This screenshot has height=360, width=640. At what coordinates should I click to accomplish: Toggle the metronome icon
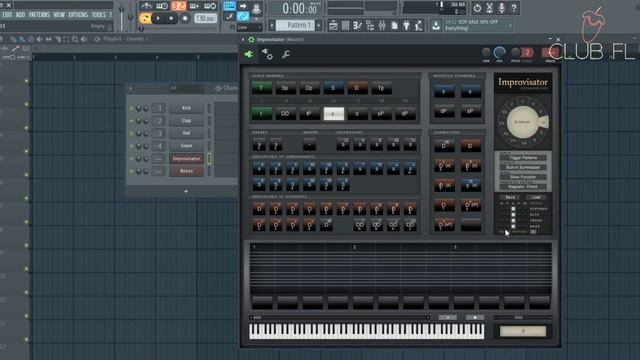point(146,6)
